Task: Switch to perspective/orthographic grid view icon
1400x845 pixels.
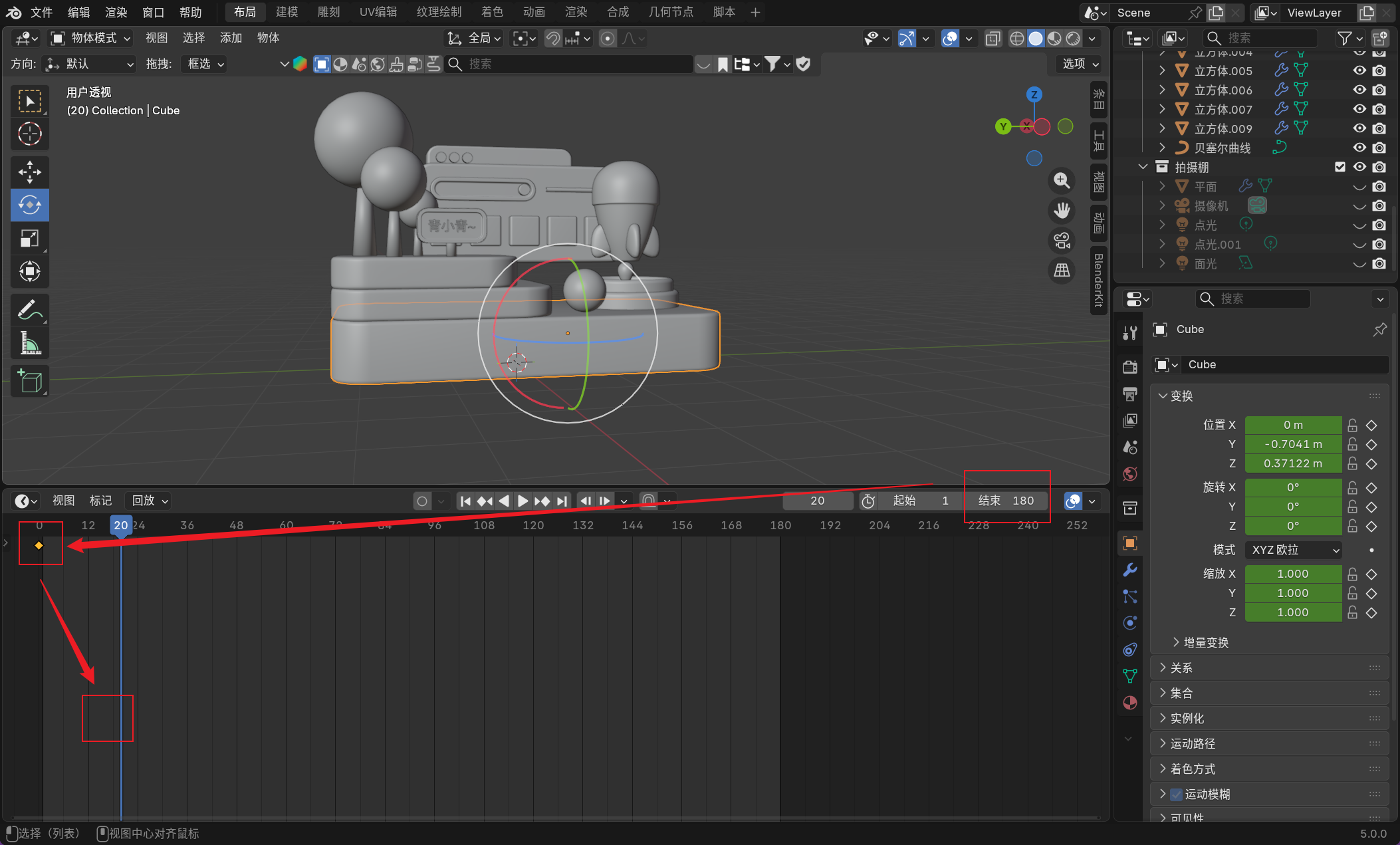Action: (x=1062, y=271)
